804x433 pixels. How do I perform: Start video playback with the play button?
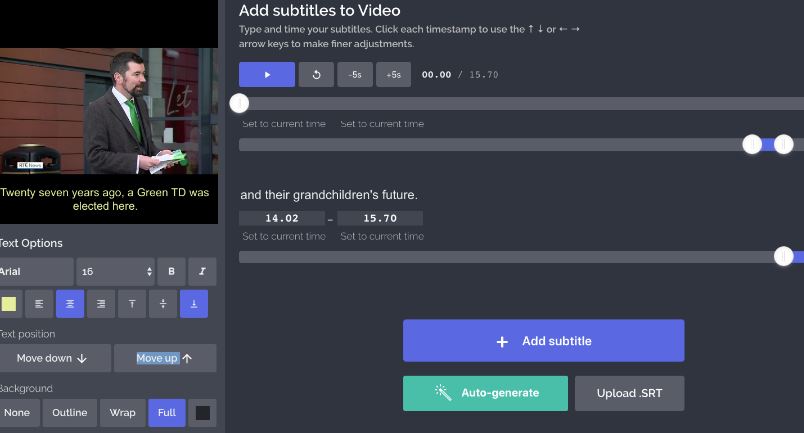tap(267, 74)
